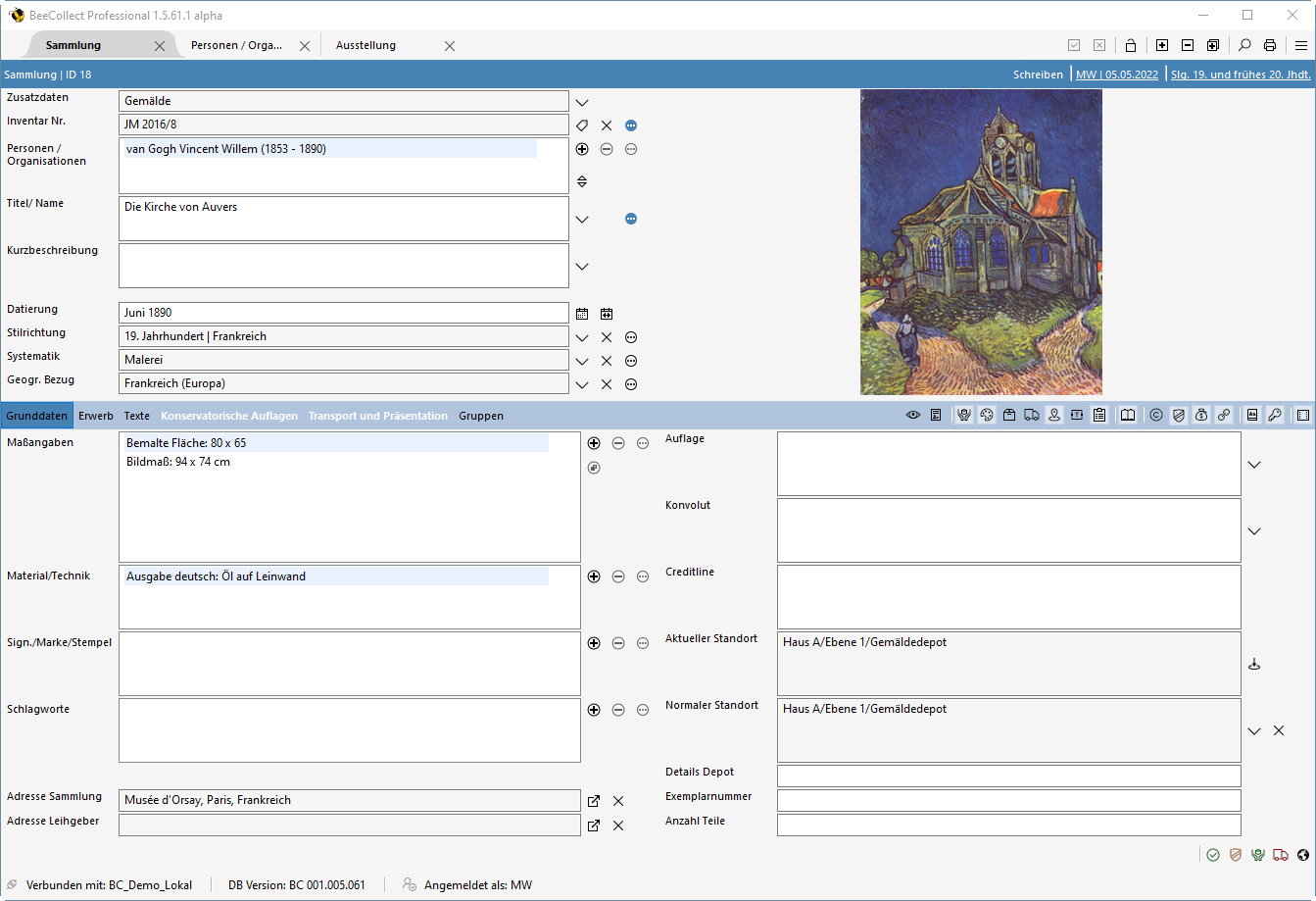Clear the Inventar Nr. field with X
This screenshot has height=901, width=1316.
607,125
